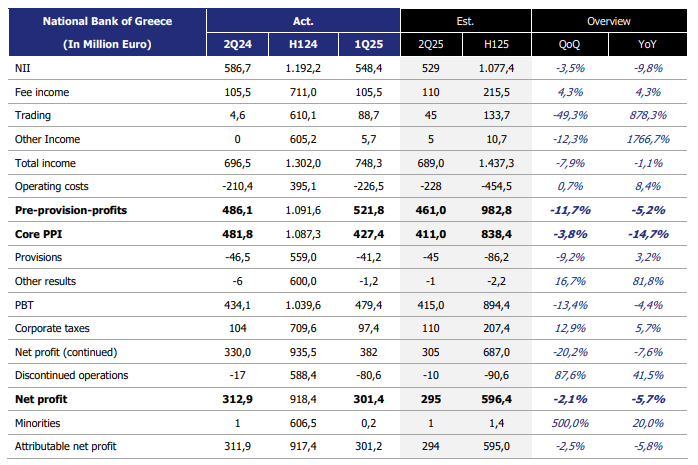
Task: Click the Est. column group header
Action: [x=465, y=21]
